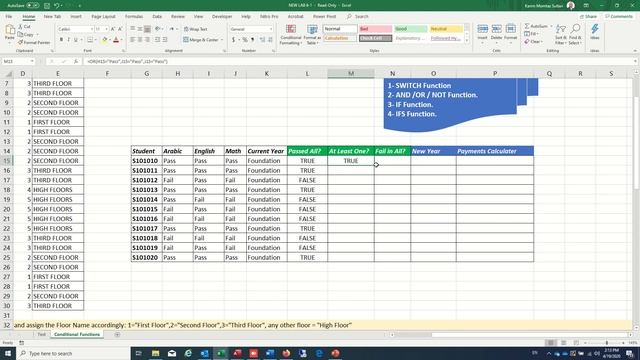Screen dimensions: 640x360
Task: Select the Test sheet tab
Action: coord(42,334)
